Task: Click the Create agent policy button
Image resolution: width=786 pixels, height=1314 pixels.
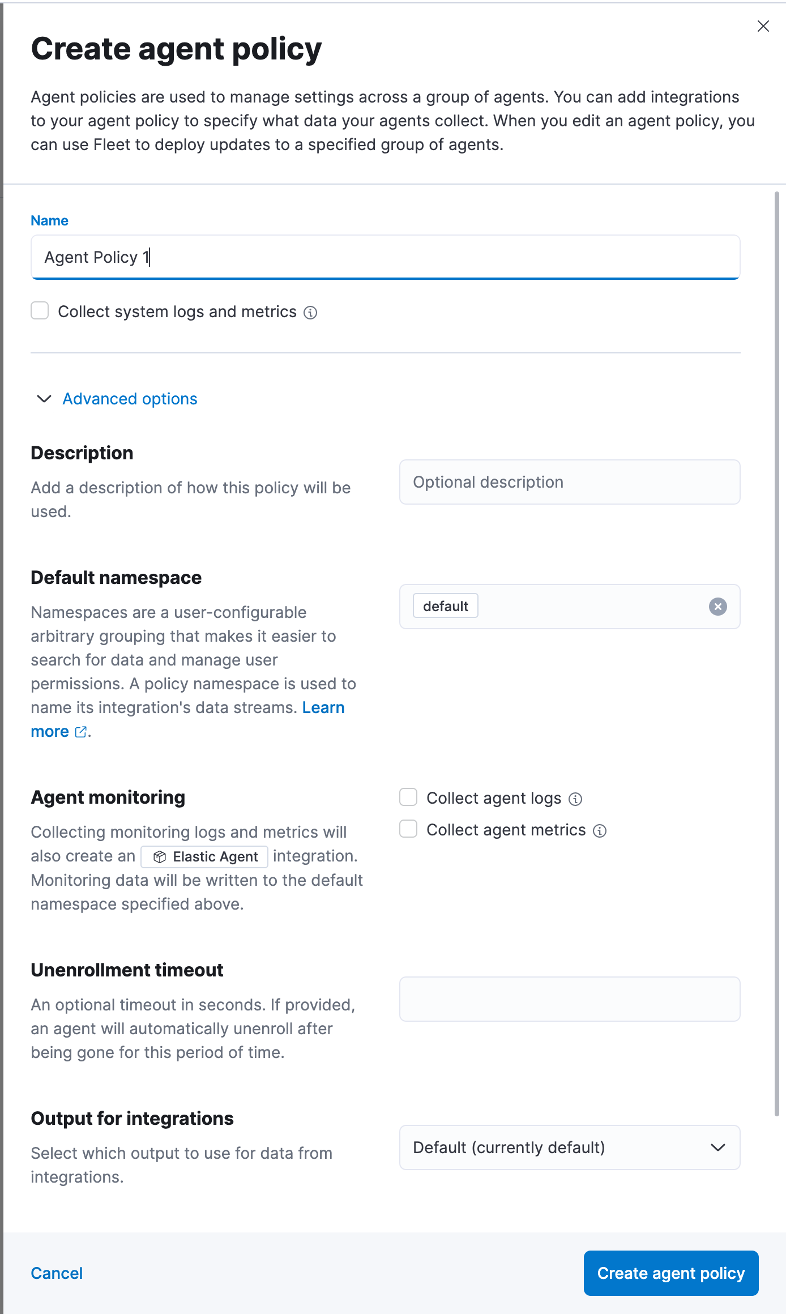Action: 671,1273
